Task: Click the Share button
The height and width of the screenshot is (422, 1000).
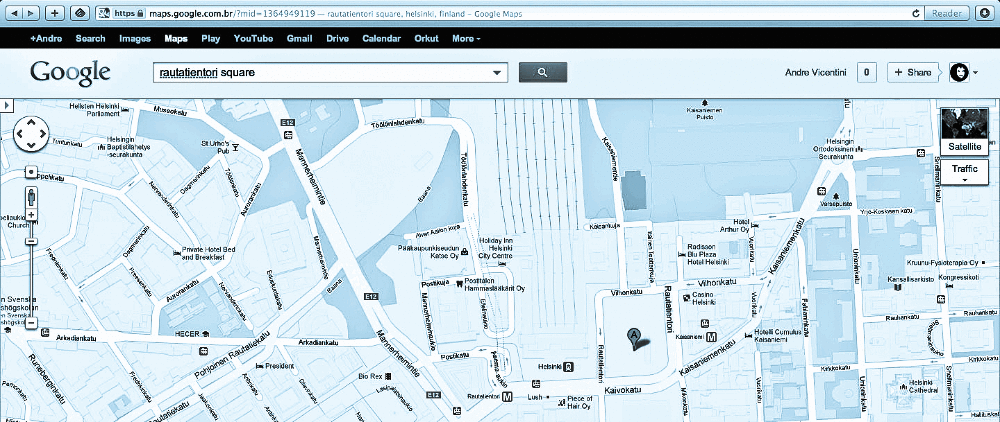Action: coord(912,72)
